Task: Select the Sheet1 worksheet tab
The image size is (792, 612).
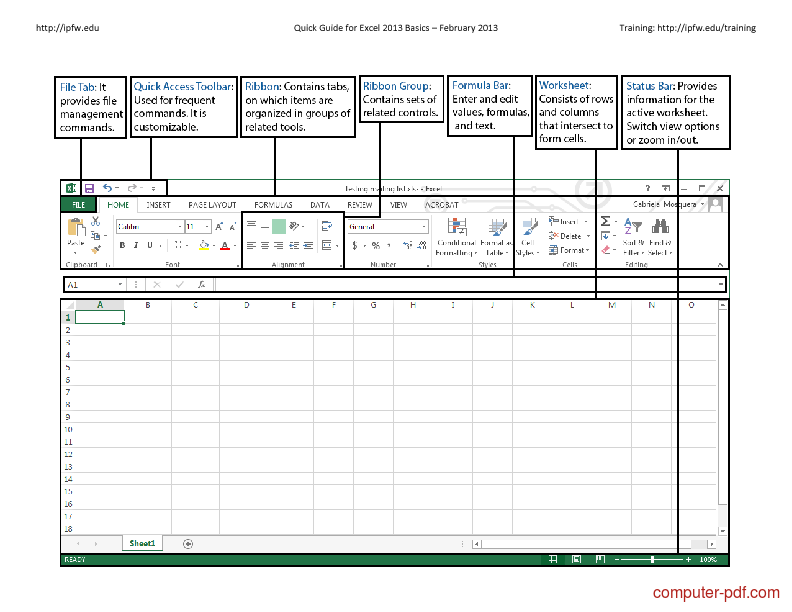Action: pyautogui.click(x=142, y=543)
